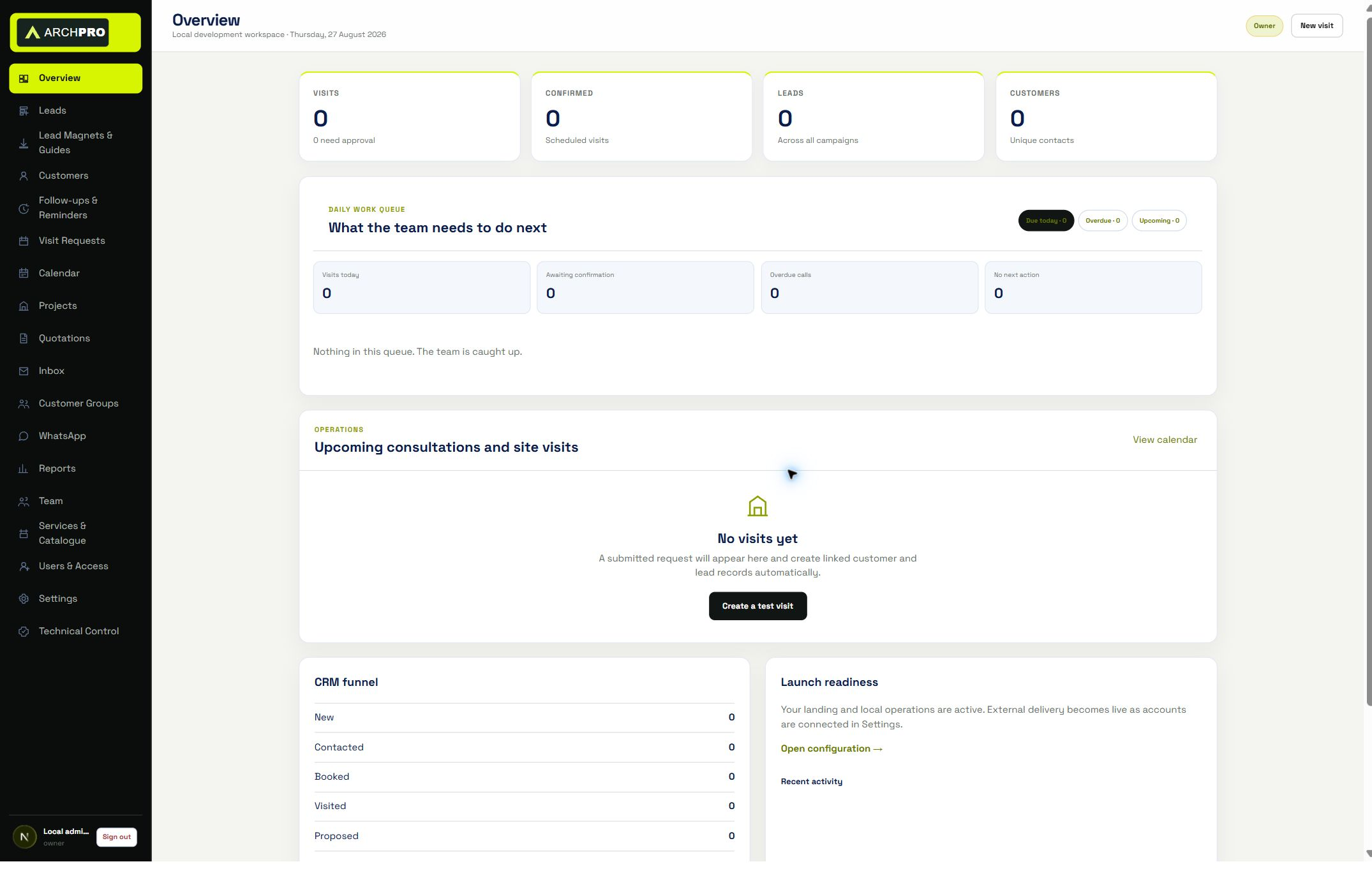Click the Technical Control badge icon

pyautogui.click(x=24, y=632)
